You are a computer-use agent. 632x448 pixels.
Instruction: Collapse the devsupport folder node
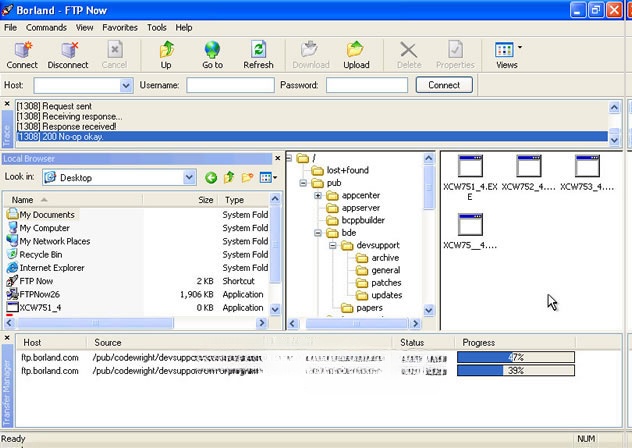(x=333, y=246)
